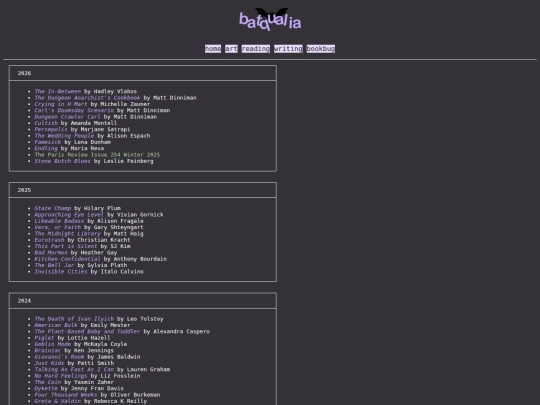Screen dimensions: 540x405
Task: Open Piglet book link
Action: pos(44,338)
